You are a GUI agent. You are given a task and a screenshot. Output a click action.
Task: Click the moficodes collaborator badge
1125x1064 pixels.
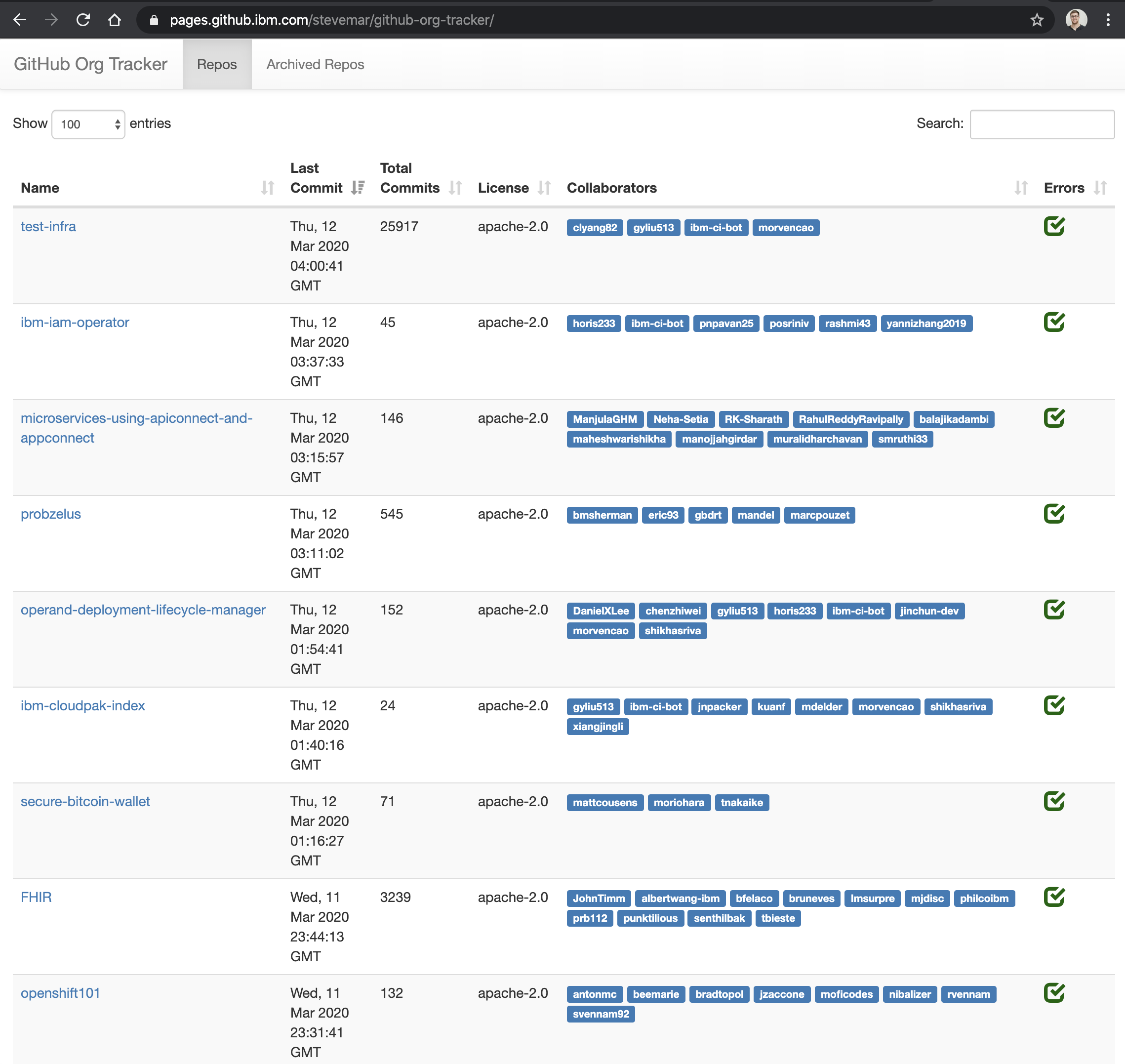click(846, 994)
